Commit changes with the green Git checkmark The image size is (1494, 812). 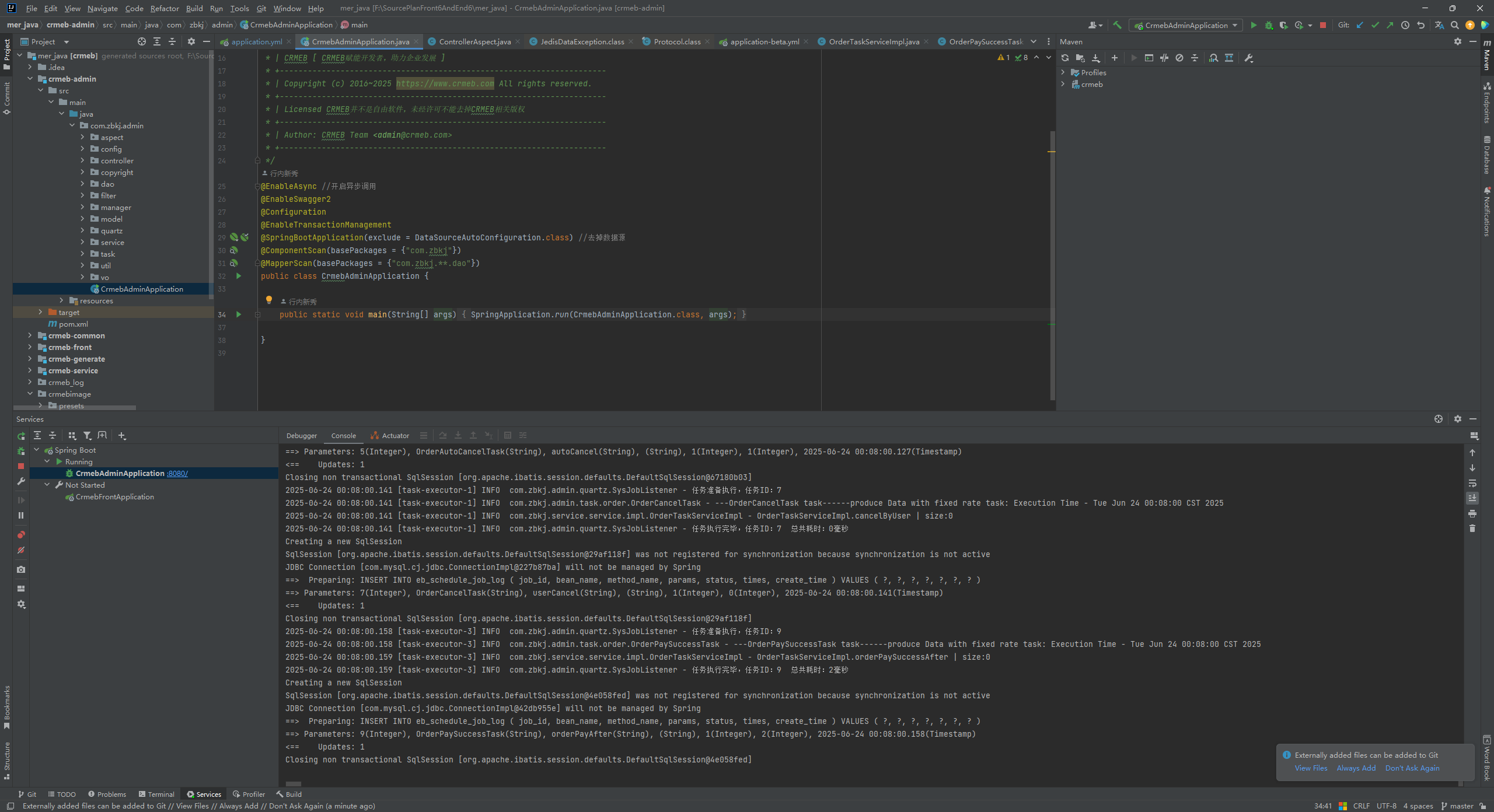click(1375, 25)
